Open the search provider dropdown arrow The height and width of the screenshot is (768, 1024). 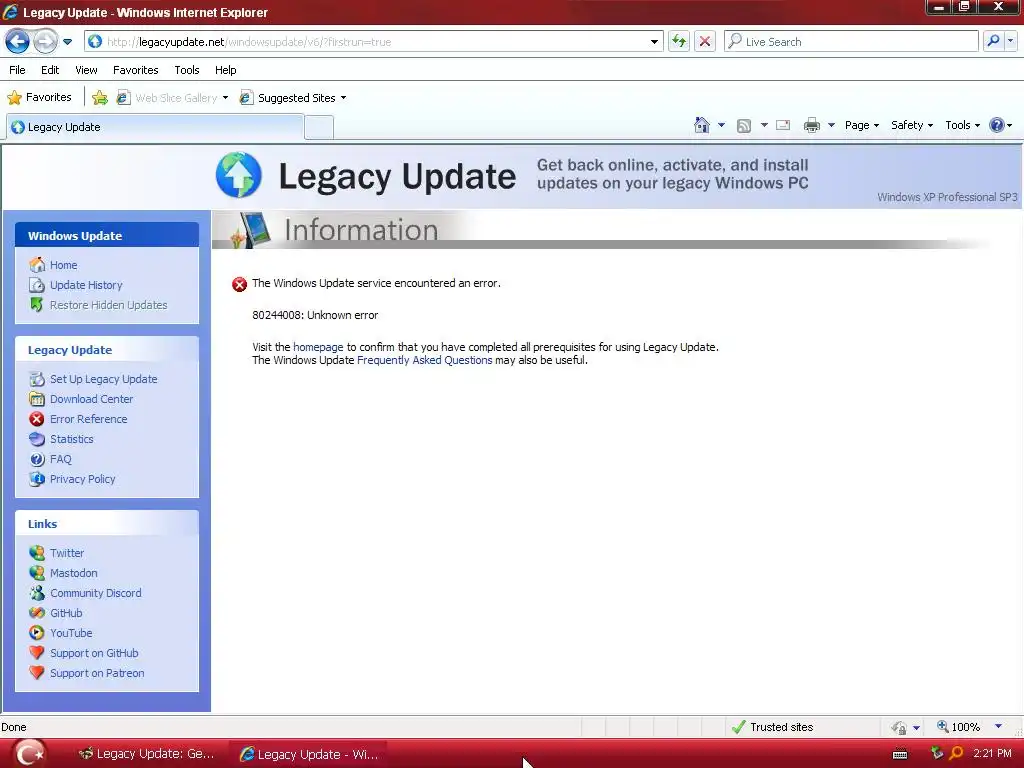coord(1010,41)
